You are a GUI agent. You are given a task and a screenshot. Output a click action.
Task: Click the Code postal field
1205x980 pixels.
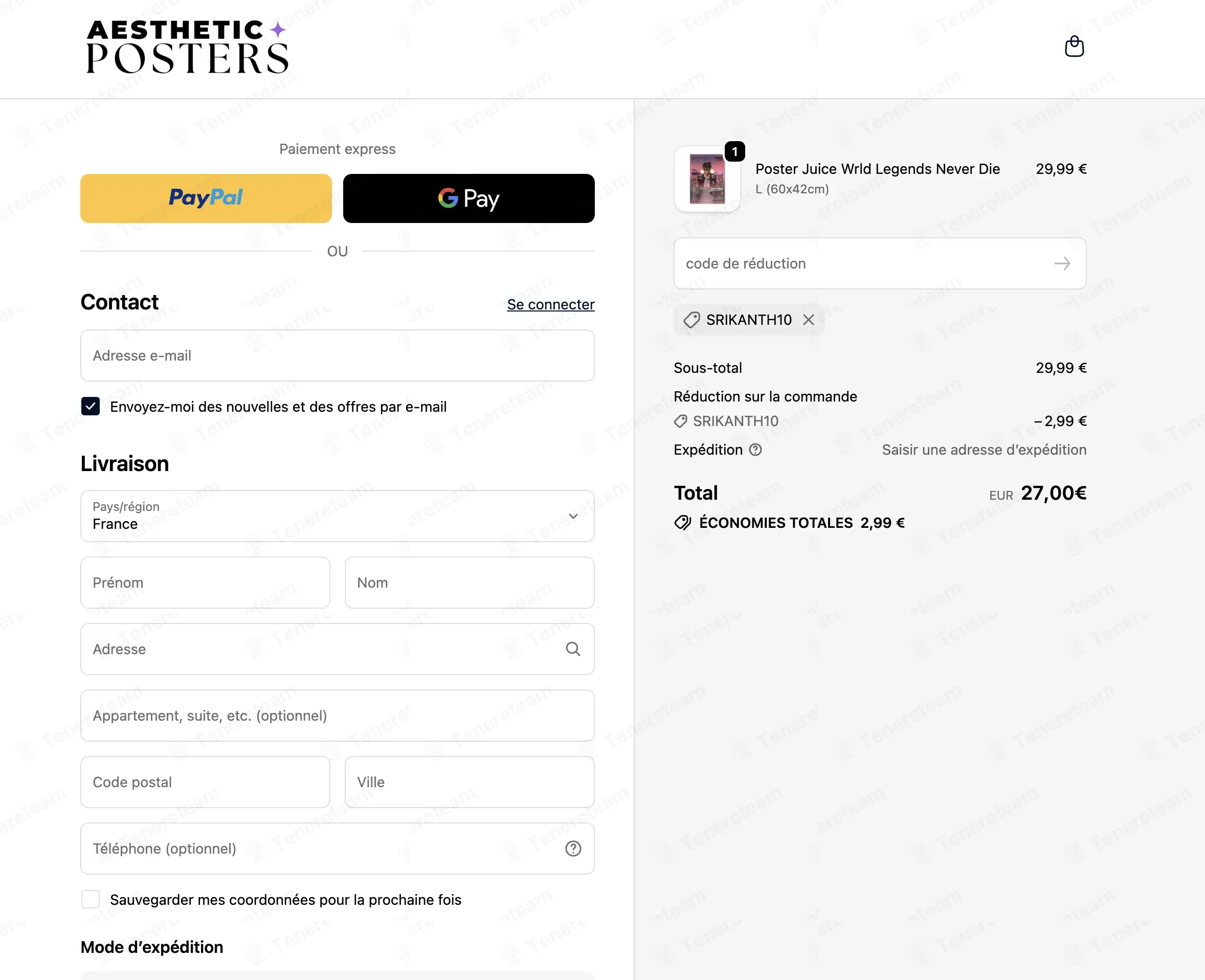click(x=206, y=782)
